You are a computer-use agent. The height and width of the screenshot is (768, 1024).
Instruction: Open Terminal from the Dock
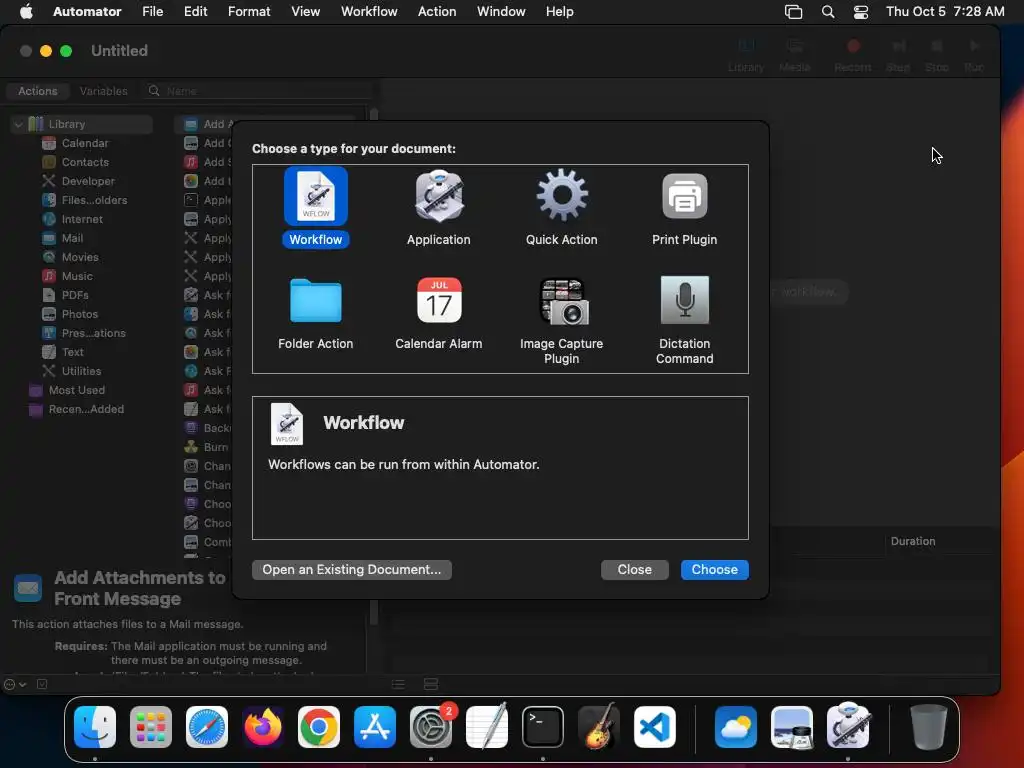[x=543, y=727]
